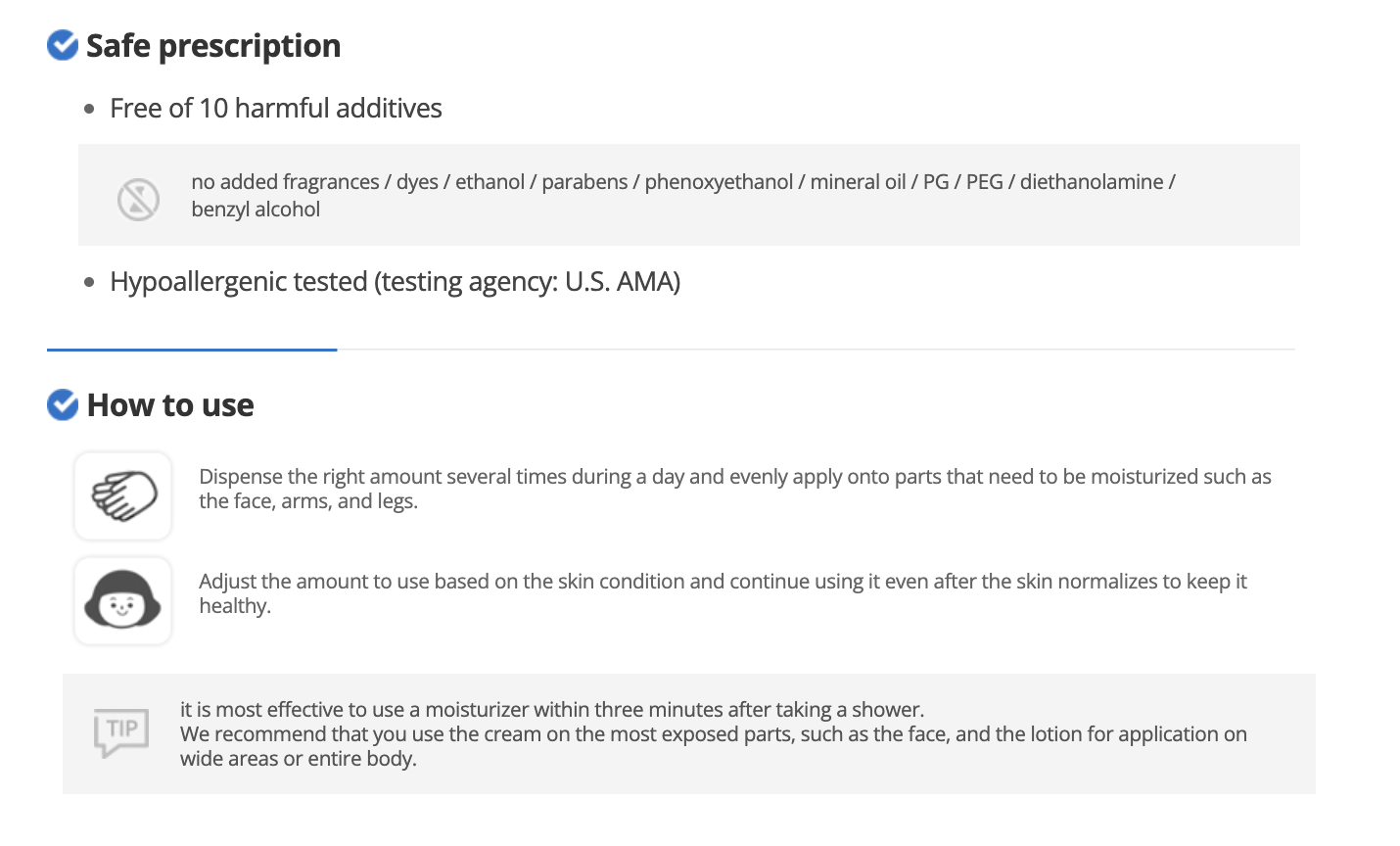Click the How to use heading

coord(170,405)
